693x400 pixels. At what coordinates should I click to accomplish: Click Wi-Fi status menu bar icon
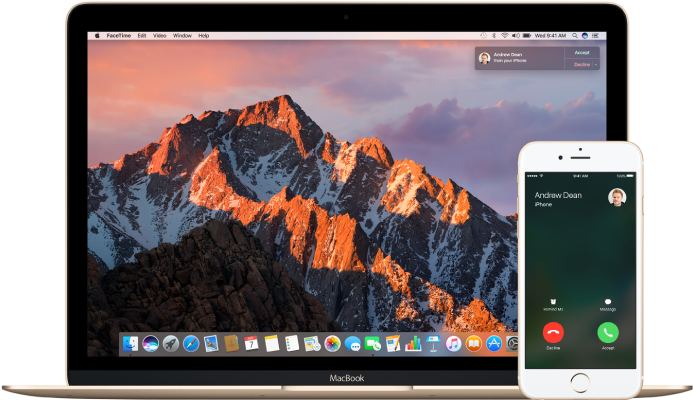[x=504, y=36]
